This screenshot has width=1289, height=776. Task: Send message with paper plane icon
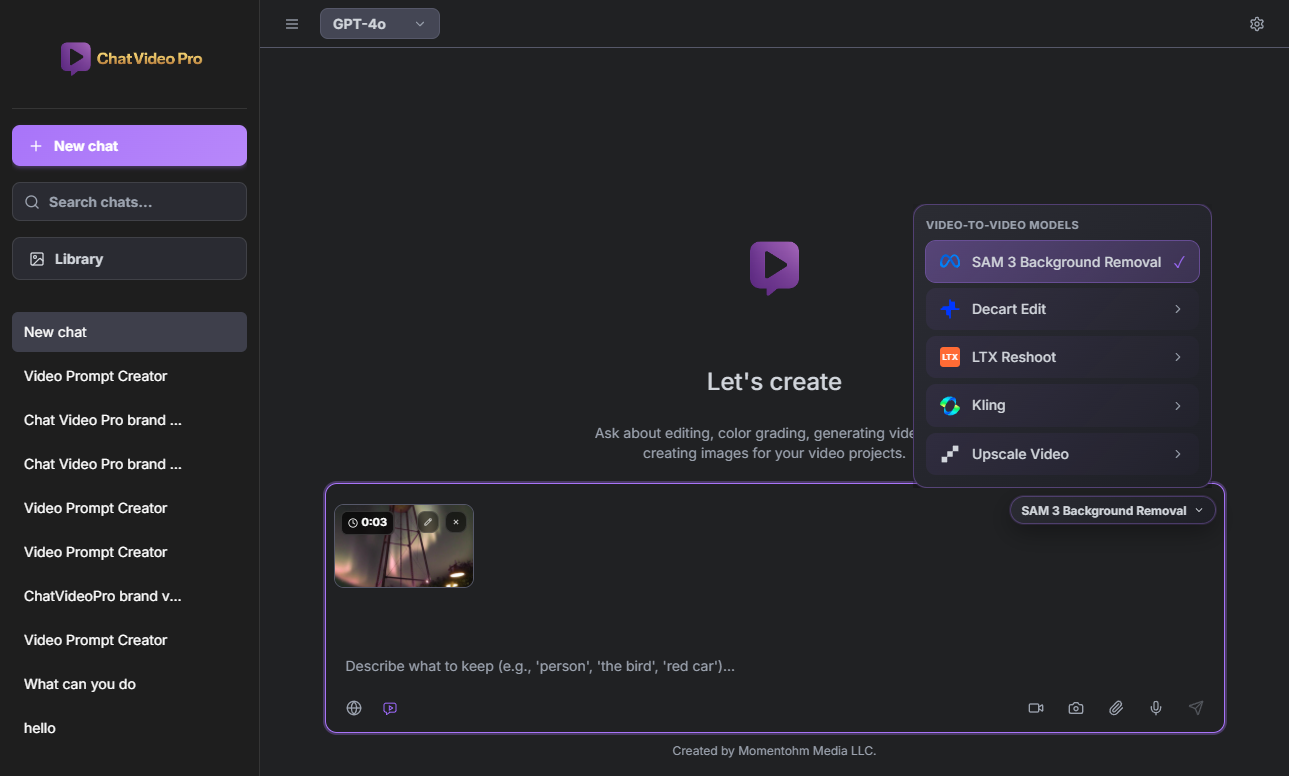[x=1196, y=708]
